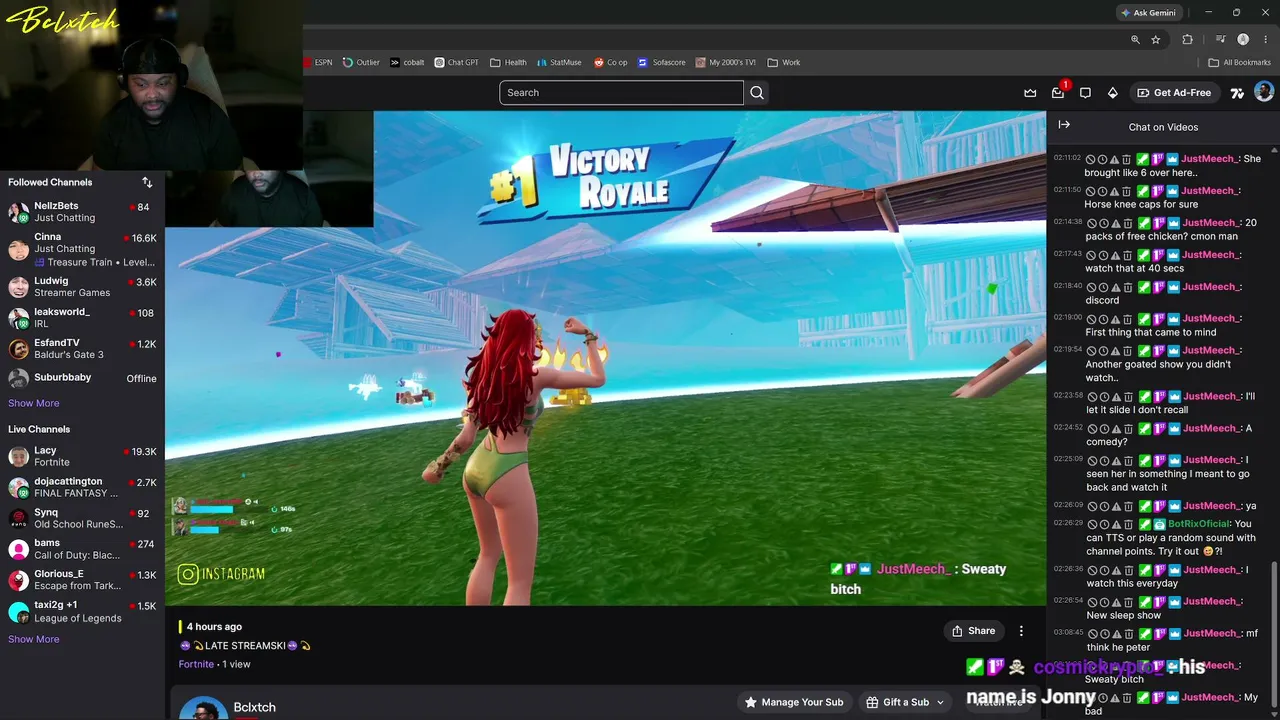Screen dimensions: 1280x720
Task: Delete the 'discord' chat message via trash icon
Action: click(x=1127, y=287)
